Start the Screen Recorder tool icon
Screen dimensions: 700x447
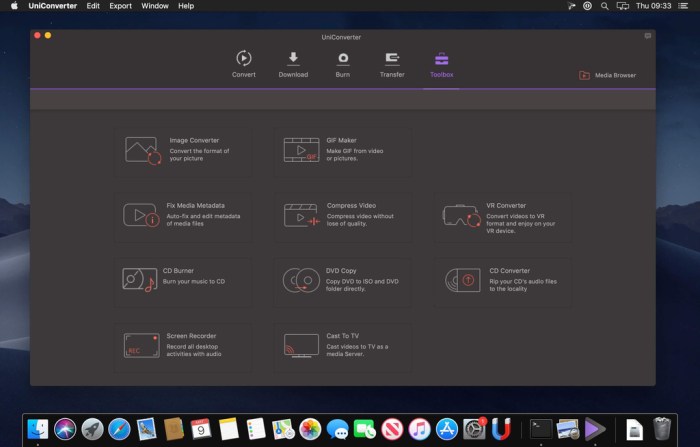point(141,346)
